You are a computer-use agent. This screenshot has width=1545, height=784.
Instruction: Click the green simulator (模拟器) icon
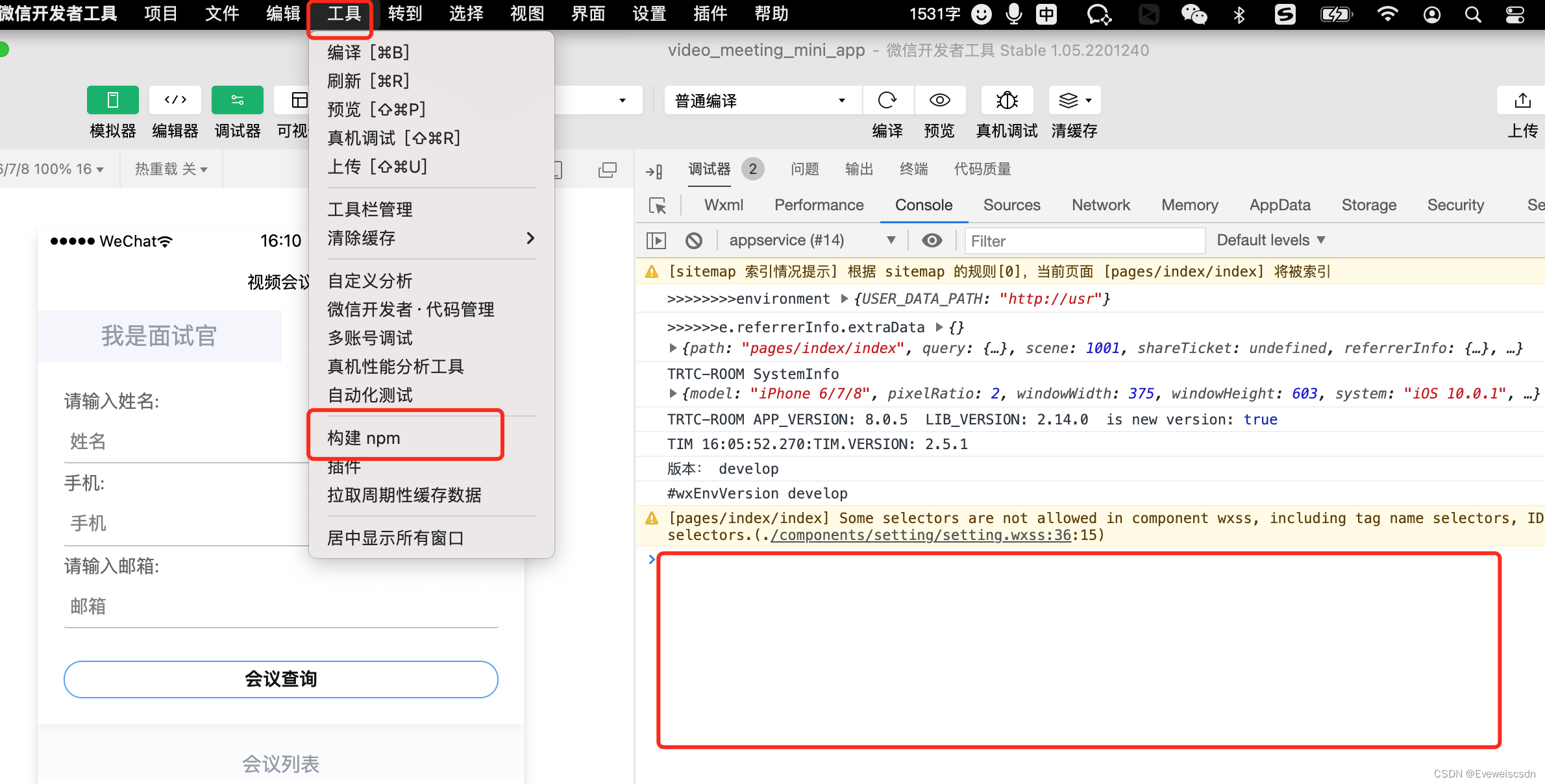112,100
